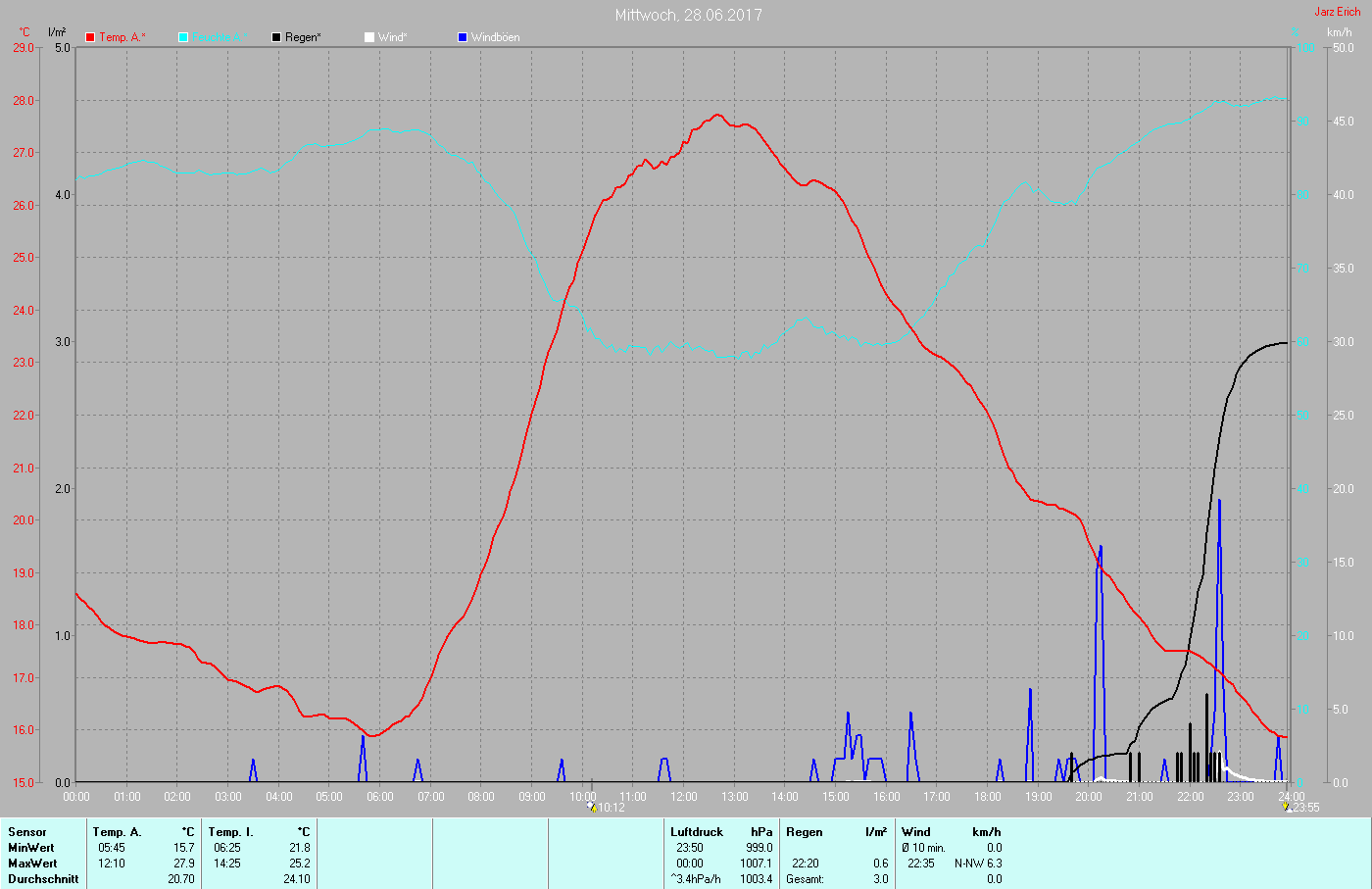The image size is (1372, 889).
Task: Click the 'km/h' unit label above right axis
Action: tap(1340, 32)
